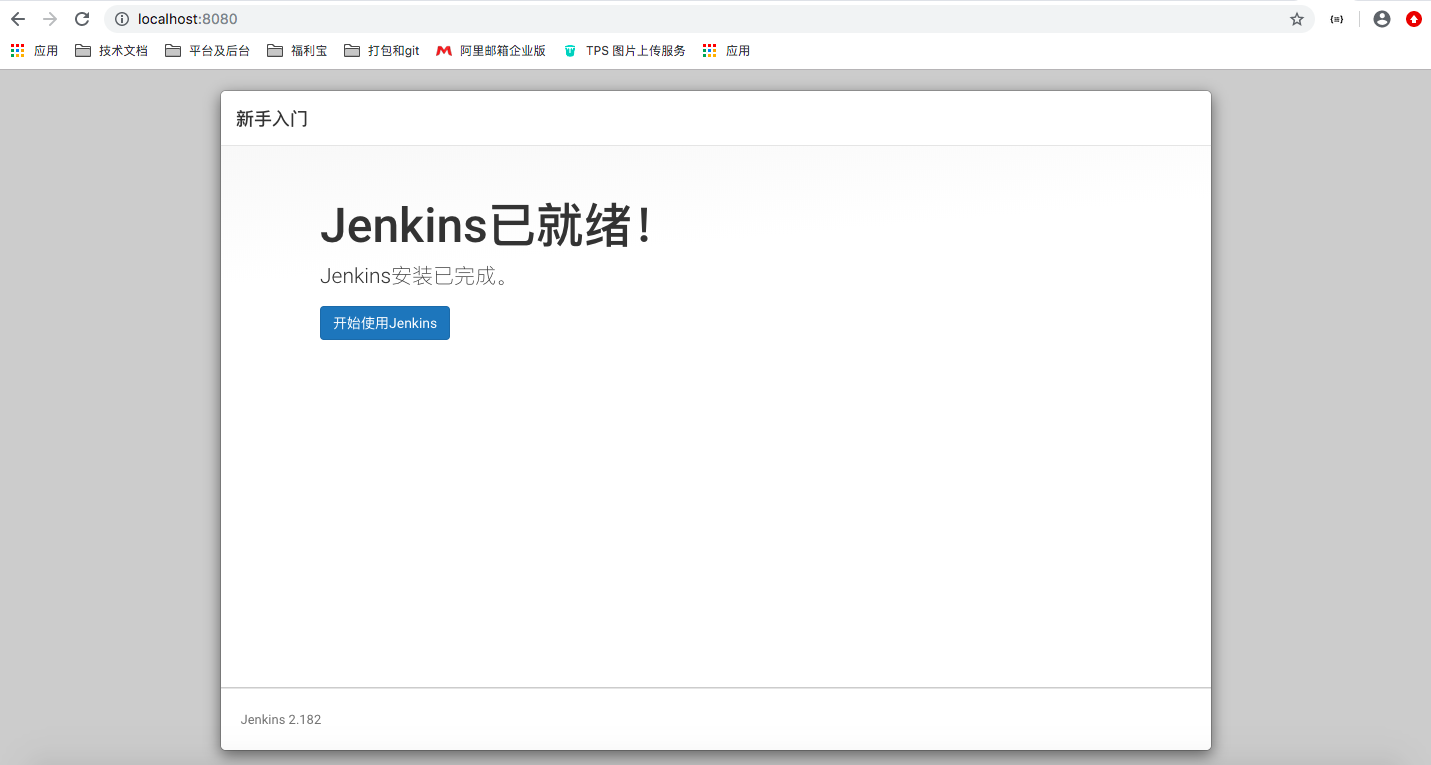Viewport: 1431px width, 765px height.
Task: Click the red update arrow icon
Action: tap(1414, 19)
